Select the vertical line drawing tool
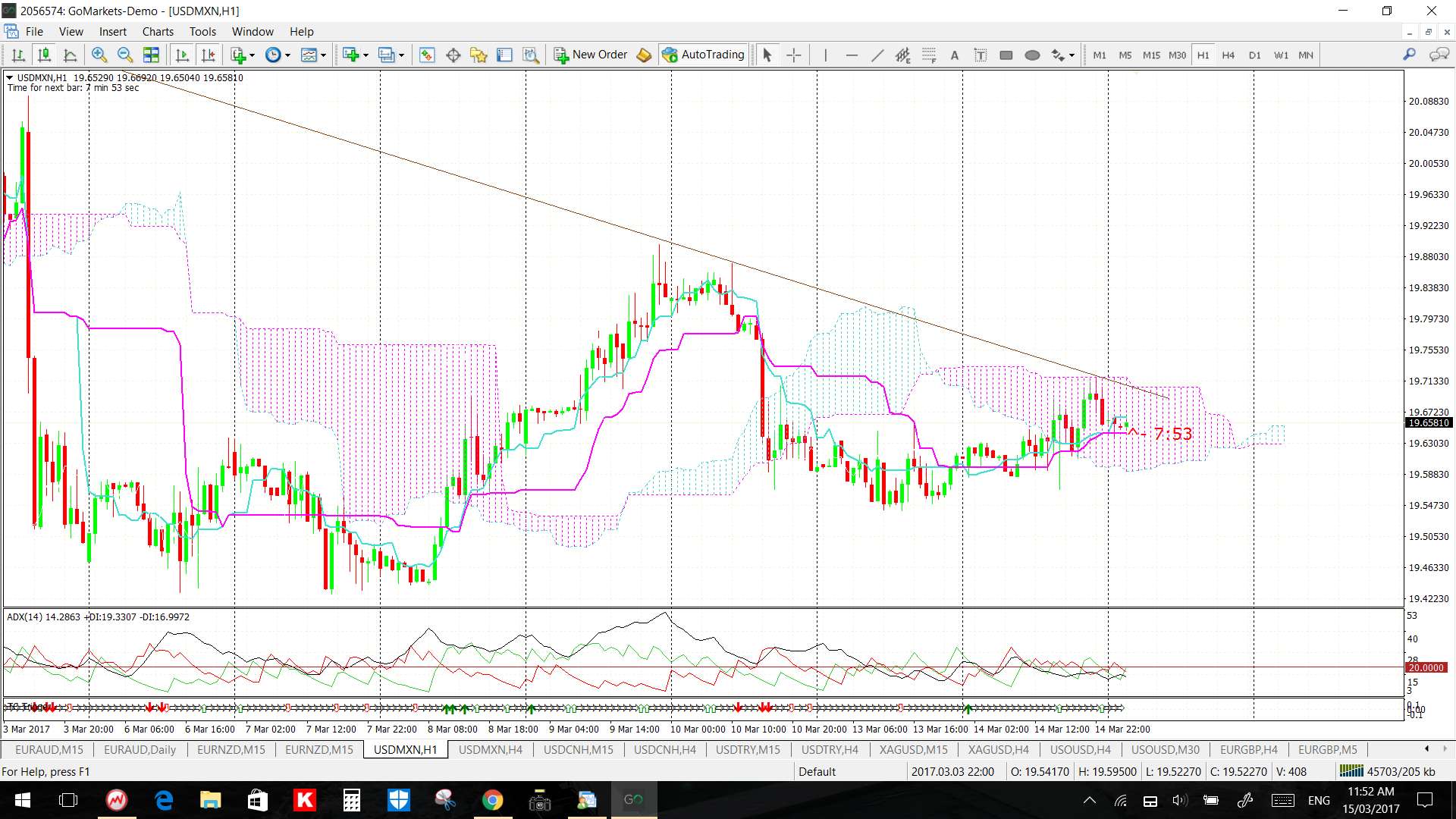Image resolution: width=1456 pixels, height=819 pixels. point(826,55)
